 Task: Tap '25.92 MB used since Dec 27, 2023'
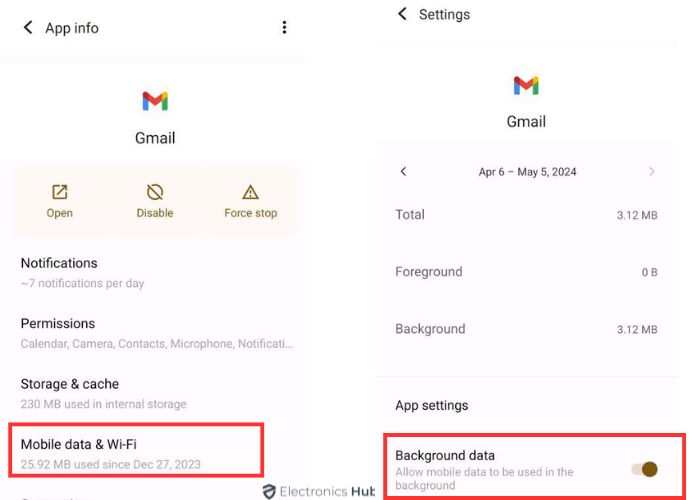tap(111, 464)
